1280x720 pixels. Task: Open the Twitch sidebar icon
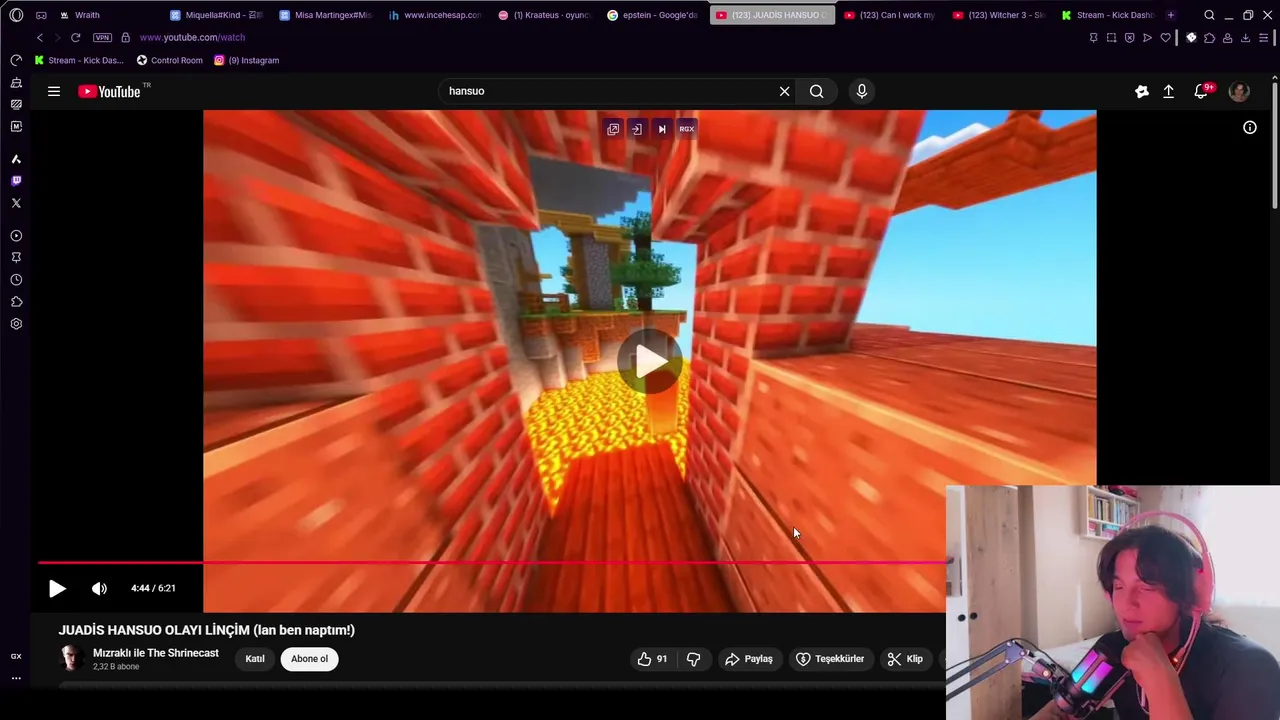(x=16, y=181)
